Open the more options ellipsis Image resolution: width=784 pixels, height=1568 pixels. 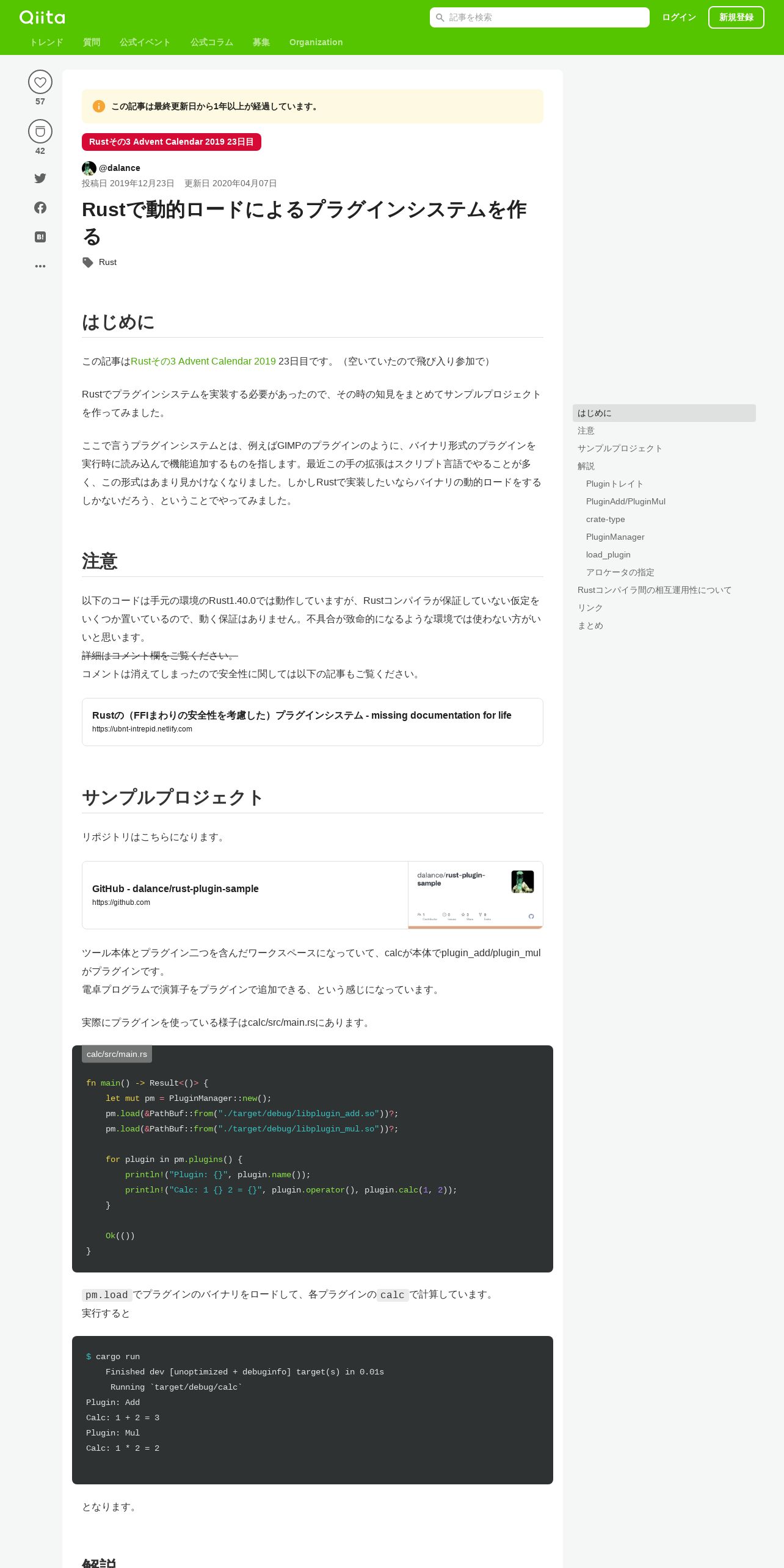tap(40, 266)
